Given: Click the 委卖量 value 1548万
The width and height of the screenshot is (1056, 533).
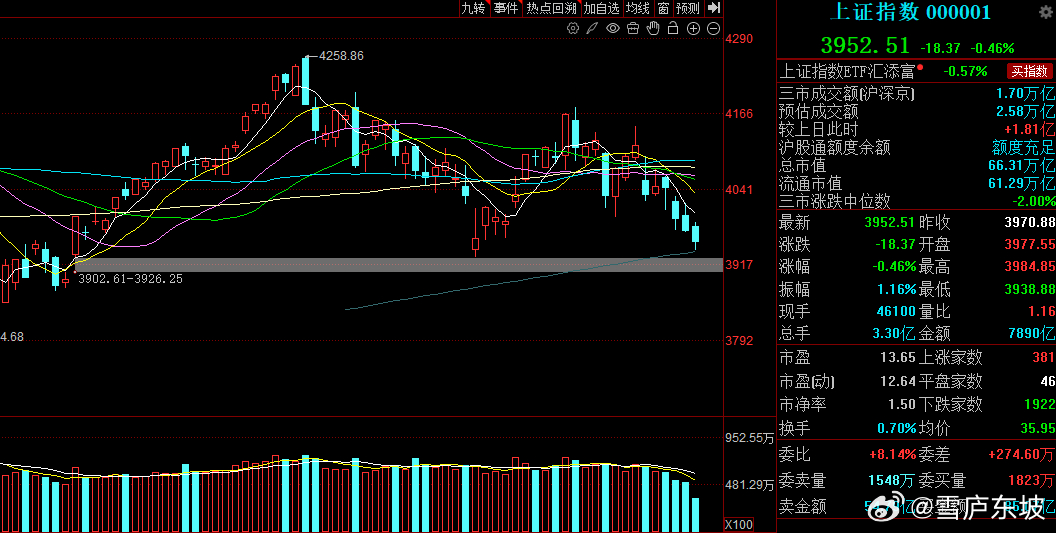Looking at the screenshot, I should coord(890,480).
